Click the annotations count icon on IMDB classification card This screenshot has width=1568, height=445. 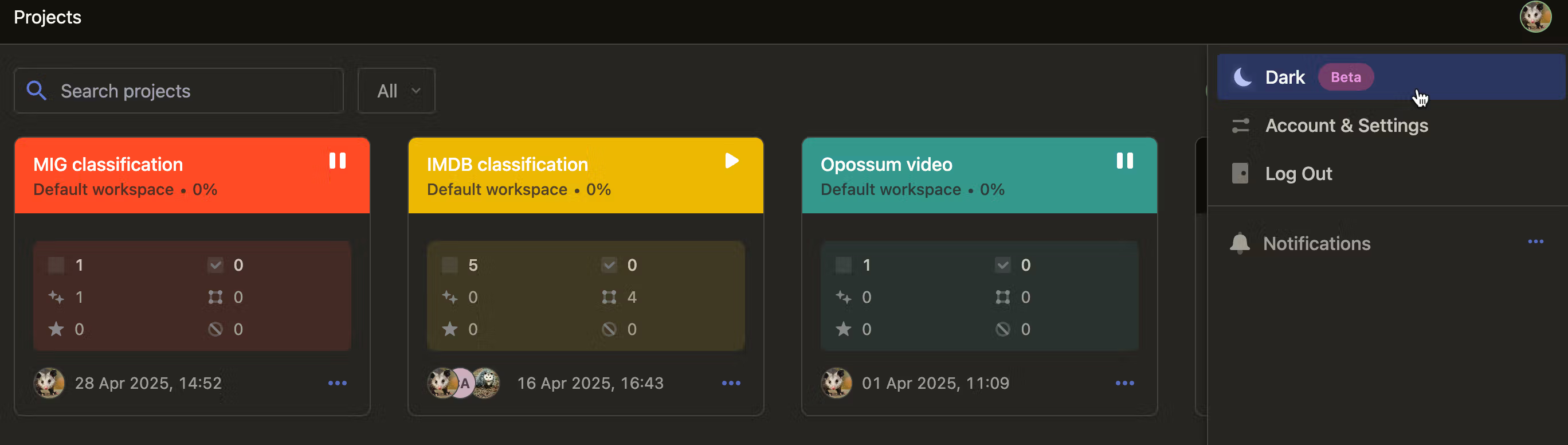tap(609, 297)
